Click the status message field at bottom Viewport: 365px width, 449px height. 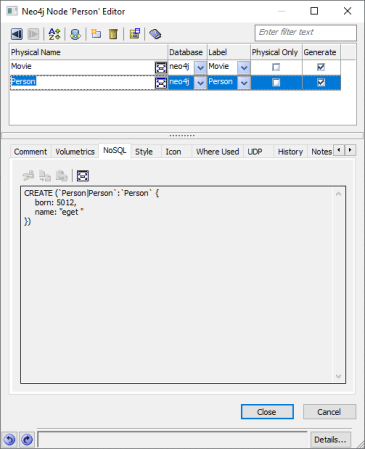point(172,439)
